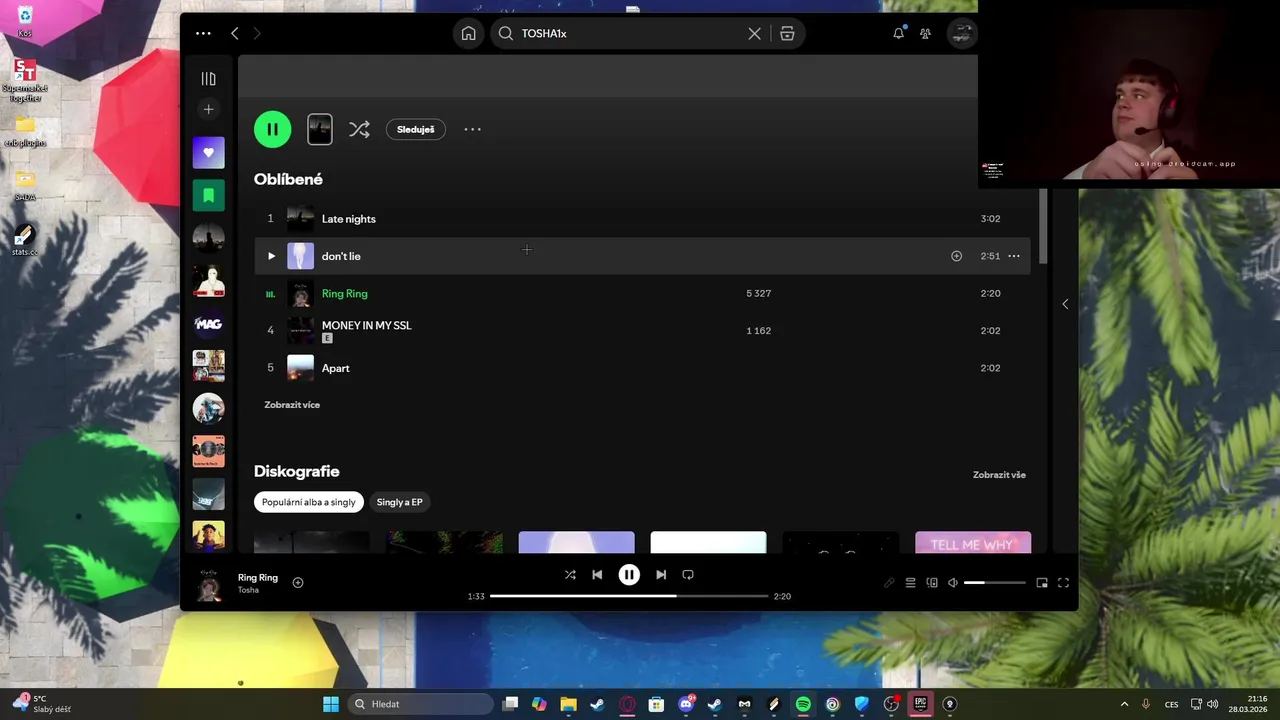Expand right panel with chevron arrow
The image size is (1280, 720).
click(1065, 304)
